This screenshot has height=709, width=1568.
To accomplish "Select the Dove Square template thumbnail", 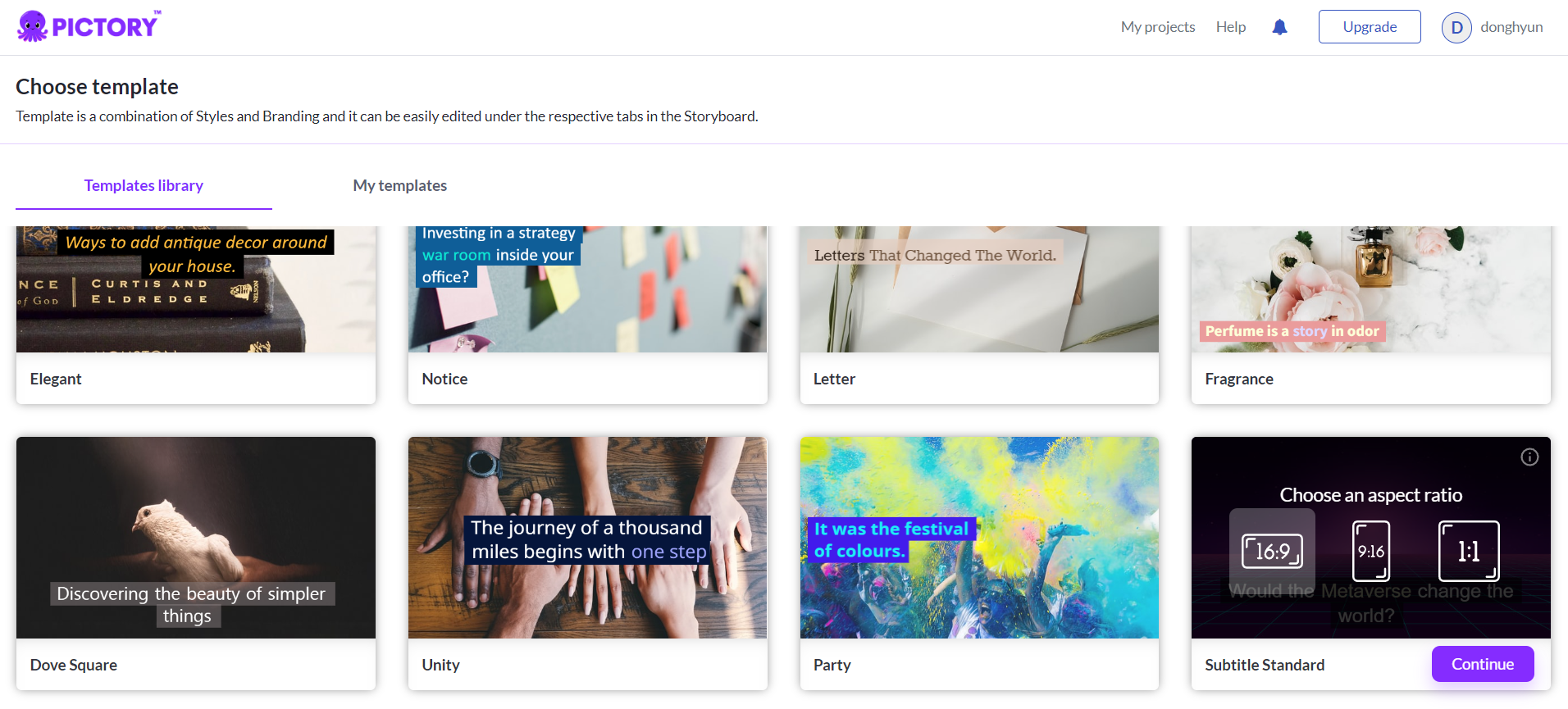I will [x=196, y=538].
